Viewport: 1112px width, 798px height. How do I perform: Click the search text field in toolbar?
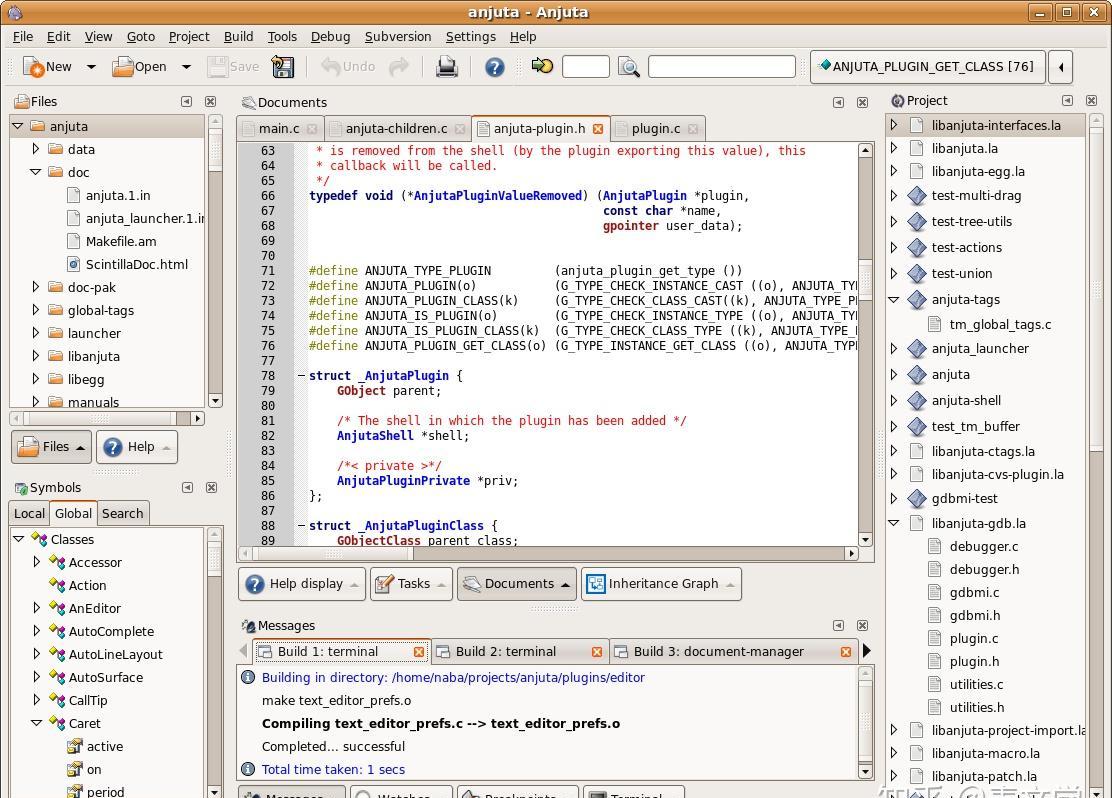[722, 67]
